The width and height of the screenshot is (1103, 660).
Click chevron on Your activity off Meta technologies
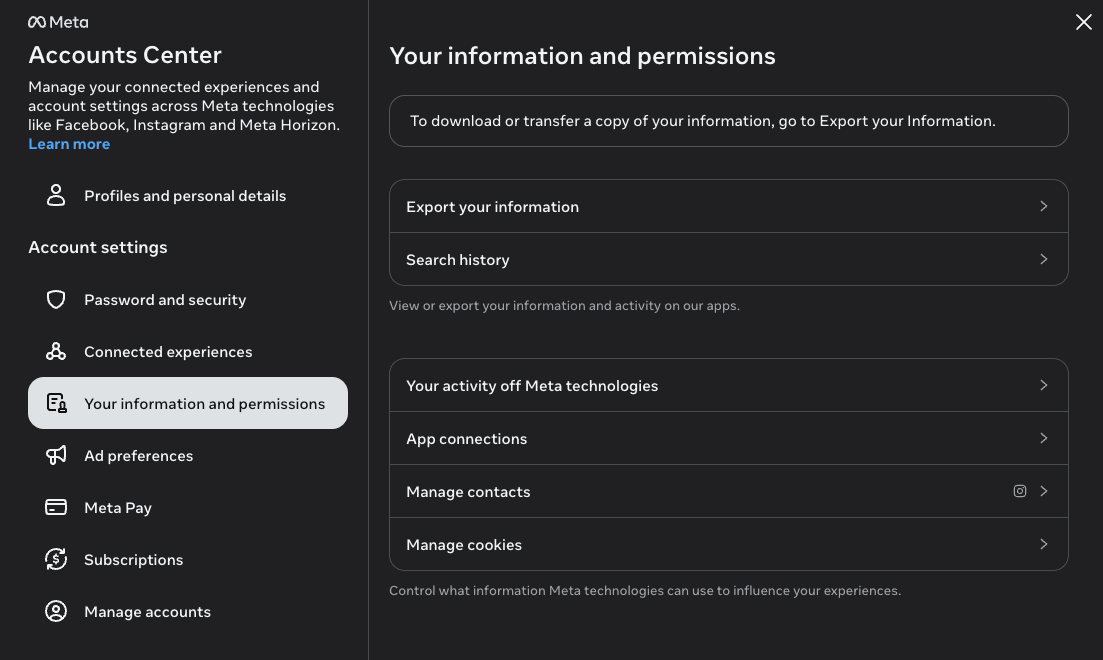pos(1044,385)
